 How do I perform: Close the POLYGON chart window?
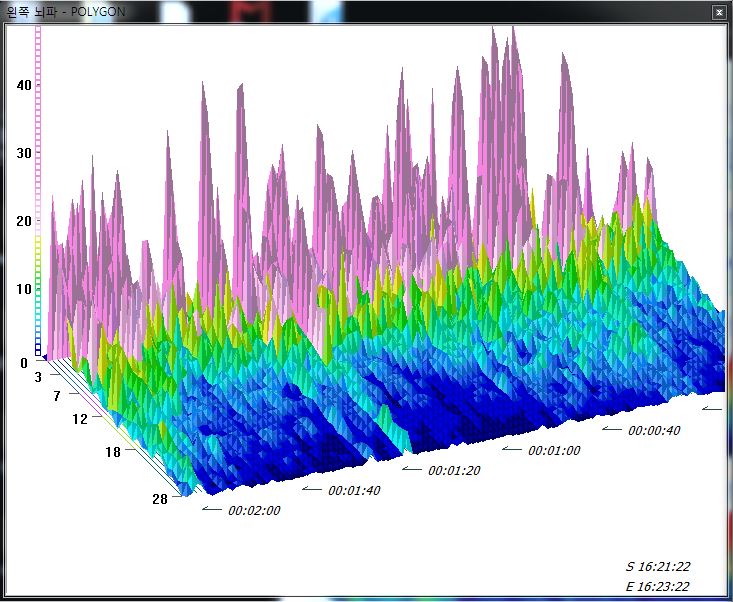click(718, 11)
